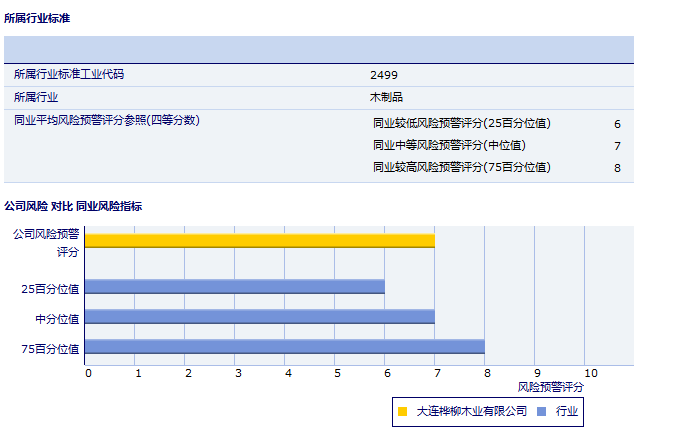Screen dimensions: 674x440
Task: Select the 大连桦柳木业有限公司 legend label
Action: click(x=471, y=411)
